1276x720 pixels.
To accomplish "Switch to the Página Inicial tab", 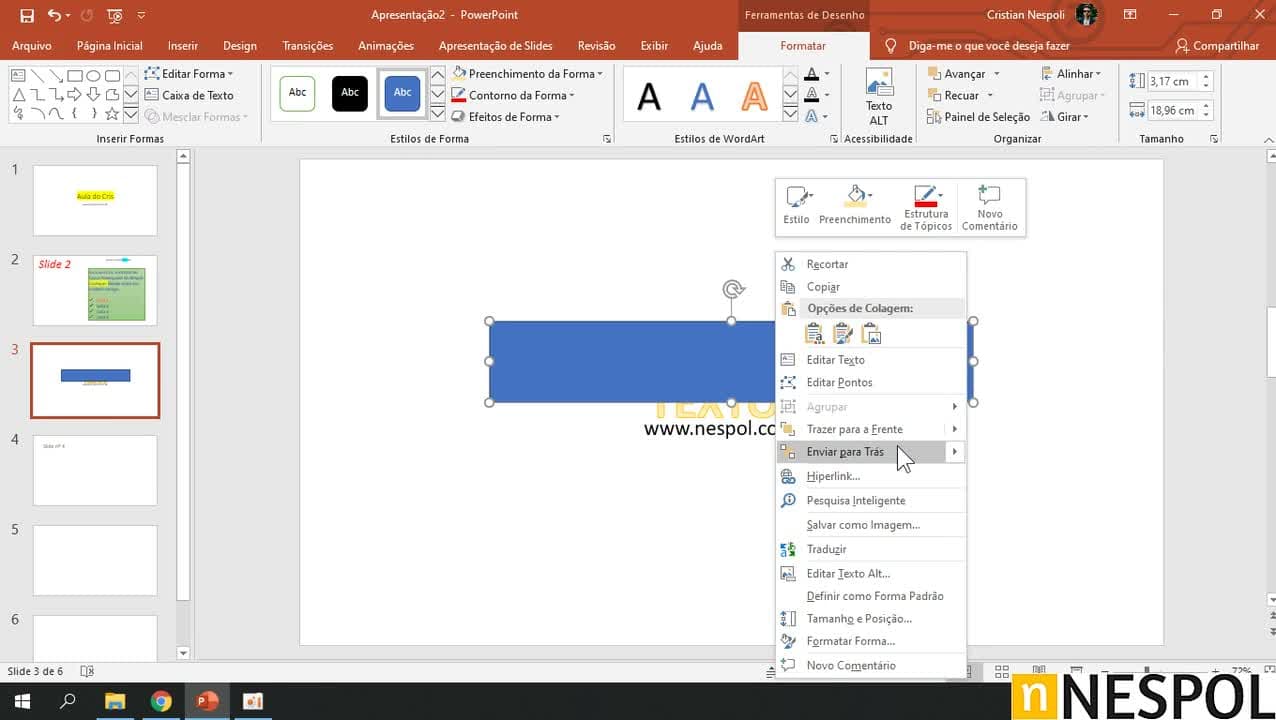I will (x=109, y=46).
